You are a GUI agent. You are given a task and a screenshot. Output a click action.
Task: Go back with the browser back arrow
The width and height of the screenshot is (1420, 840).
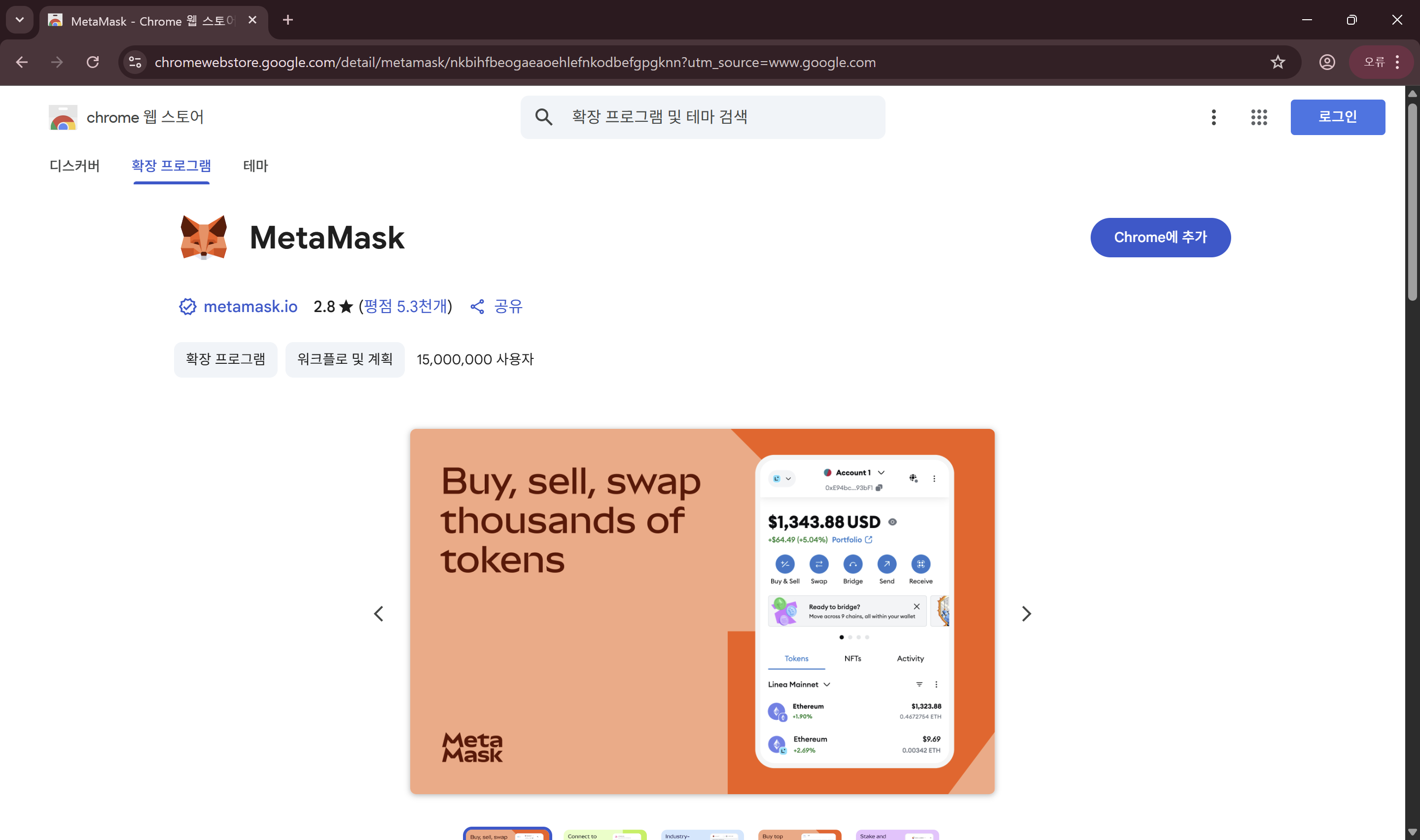(22, 62)
